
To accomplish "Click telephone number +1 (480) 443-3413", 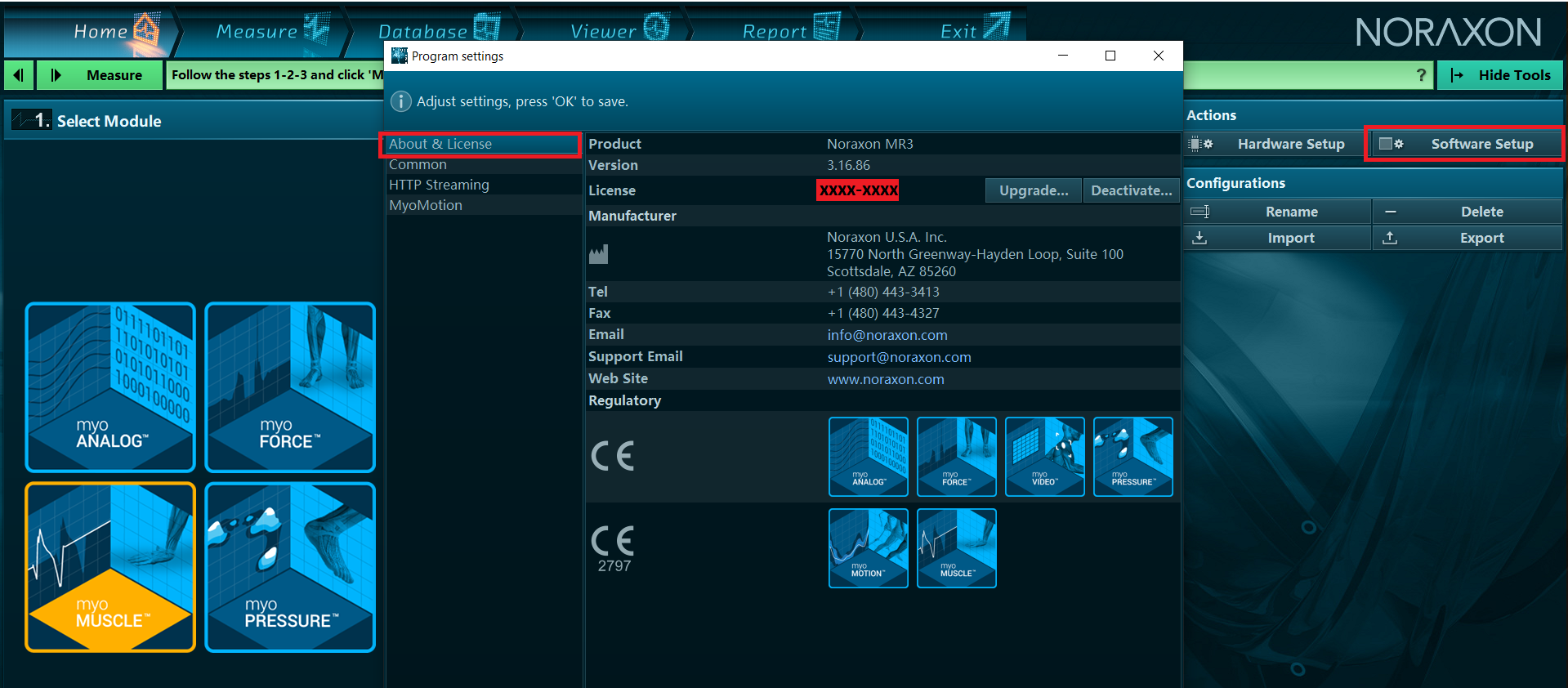I will [x=883, y=292].
